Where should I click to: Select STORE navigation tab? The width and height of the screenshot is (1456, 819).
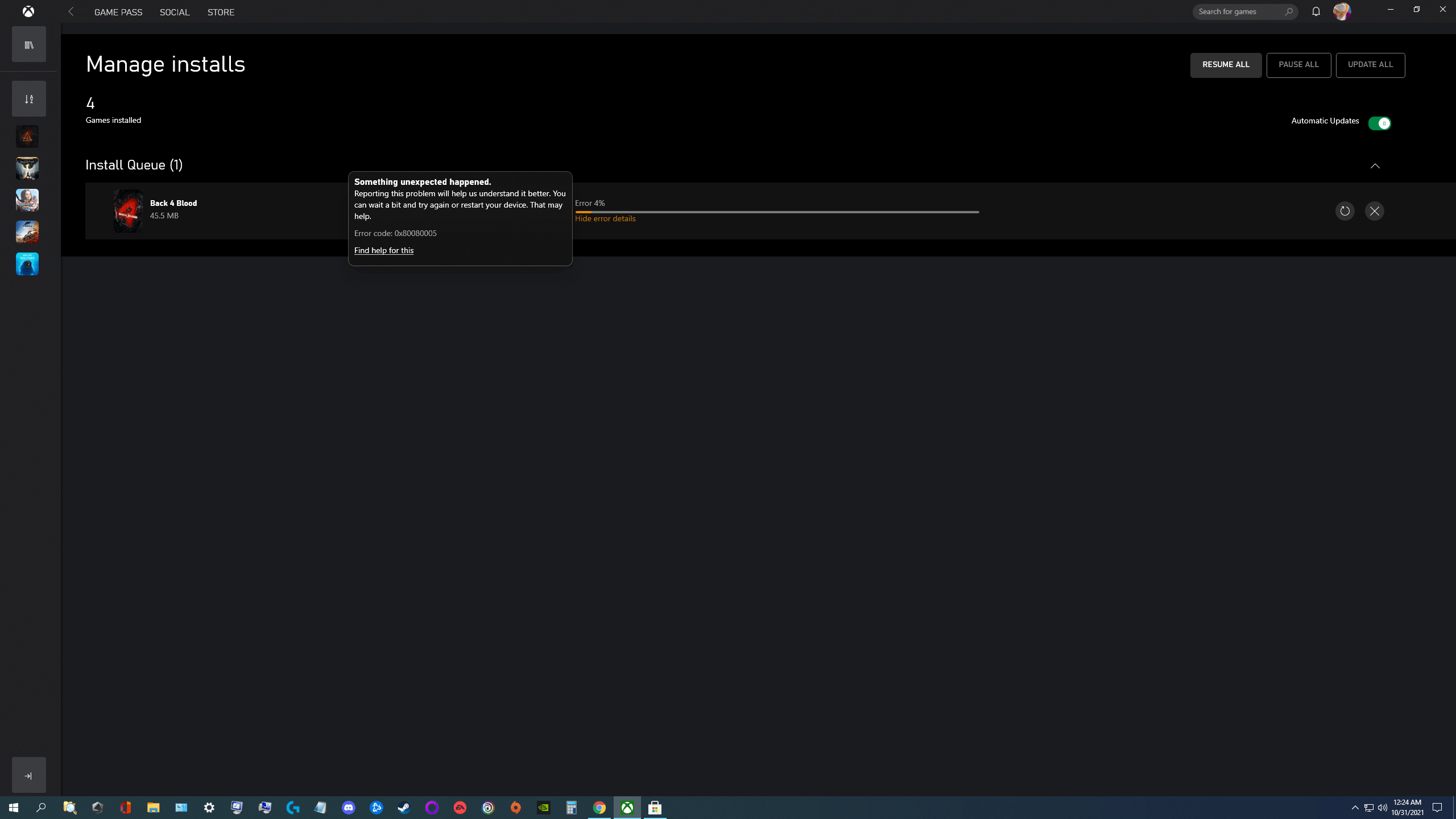pyautogui.click(x=221, y=12)
